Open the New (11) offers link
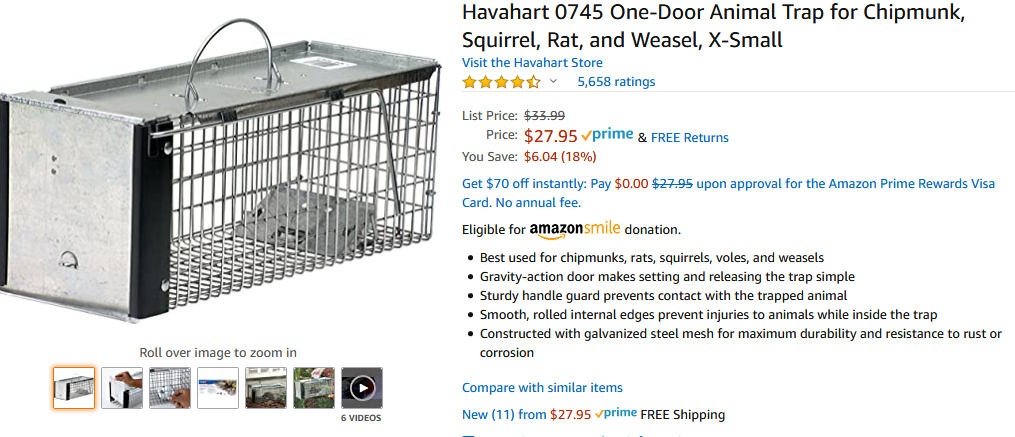Screen dimensions: 1015x437 pos(504,414)
